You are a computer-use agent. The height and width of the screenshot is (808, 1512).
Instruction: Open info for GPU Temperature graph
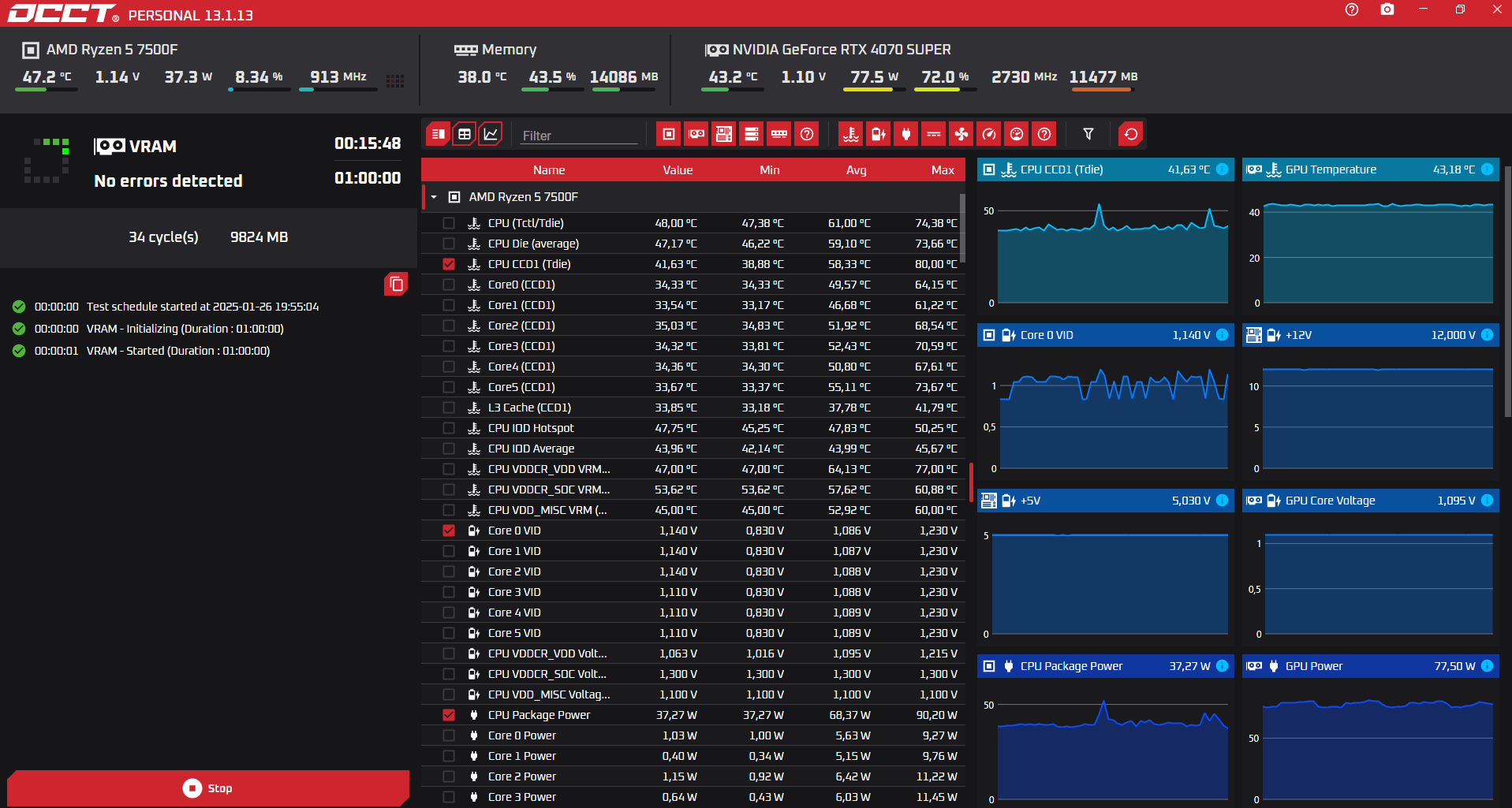tap(1487, 169)
